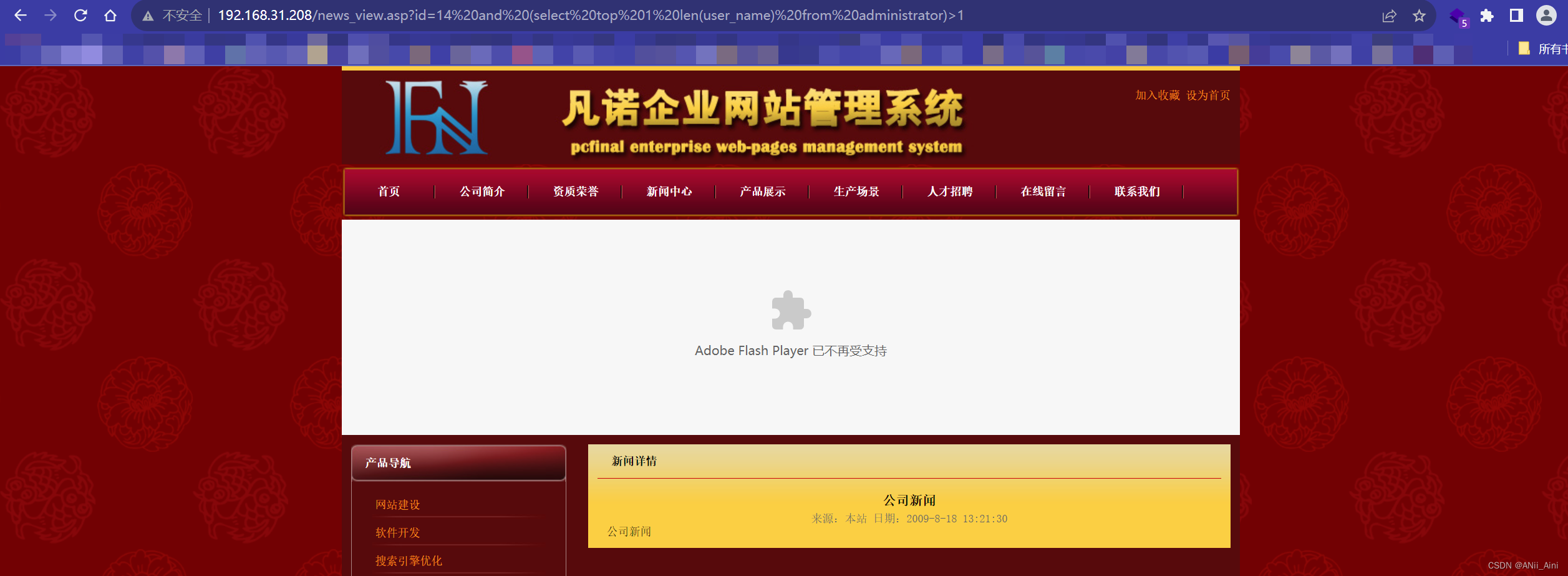Open the 公司简介 navigation item

point(482,192)
